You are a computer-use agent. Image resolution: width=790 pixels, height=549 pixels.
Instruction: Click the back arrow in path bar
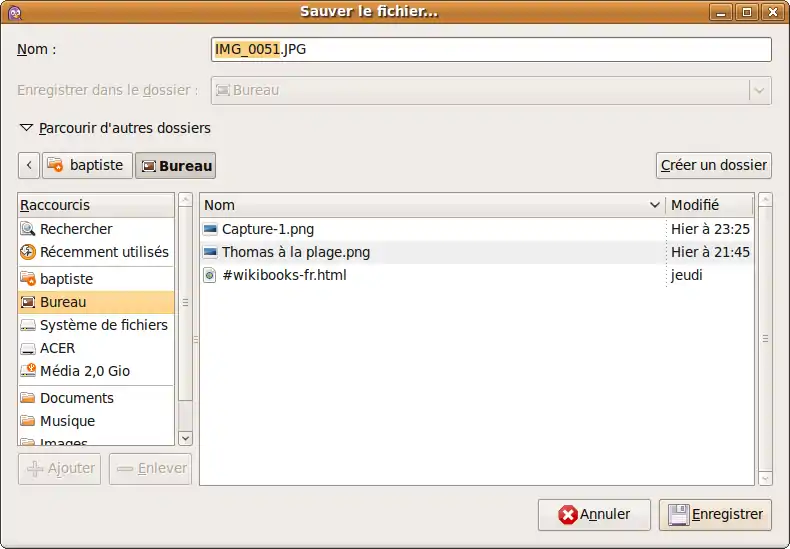[29, 165]
